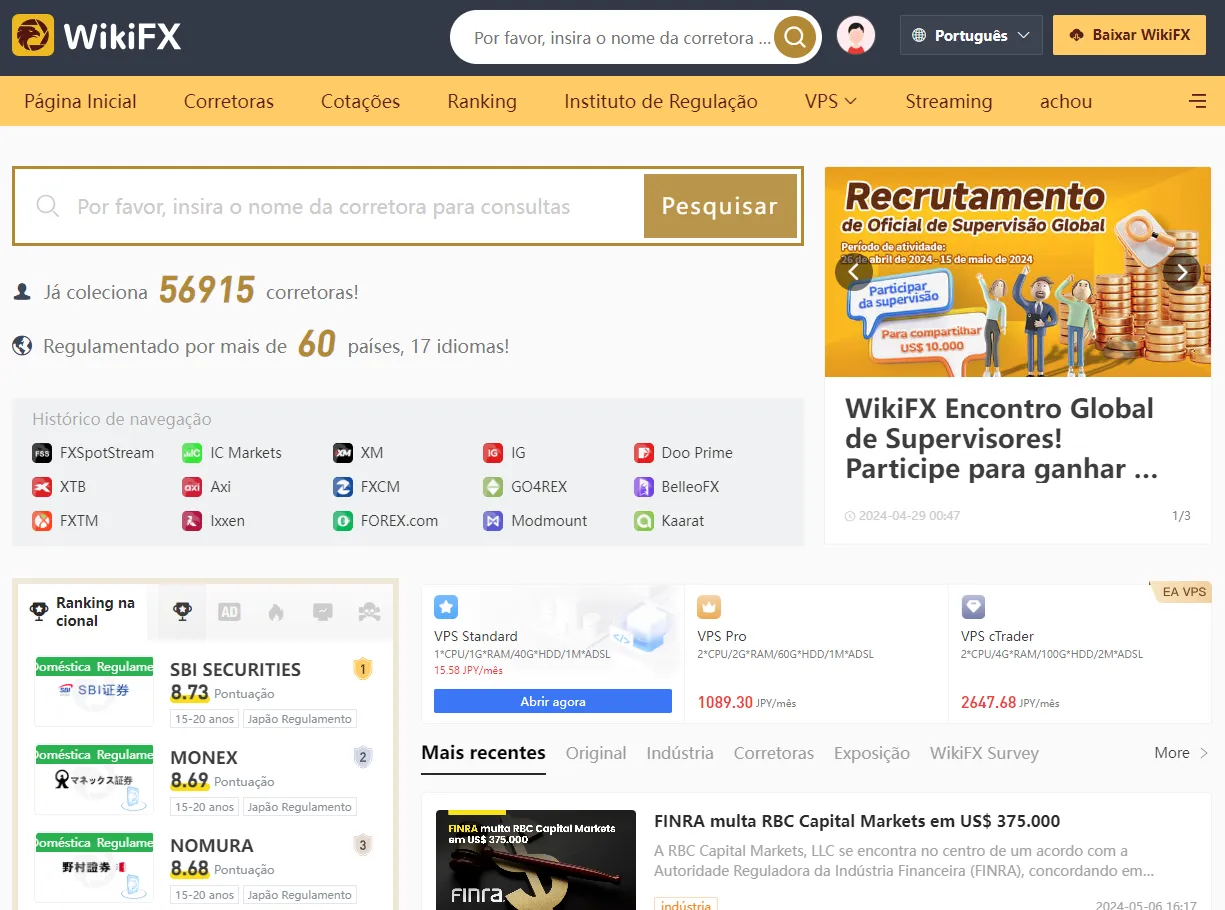Open the FXTM broker entry
The image size is (1225, 910).
[65, 521]
